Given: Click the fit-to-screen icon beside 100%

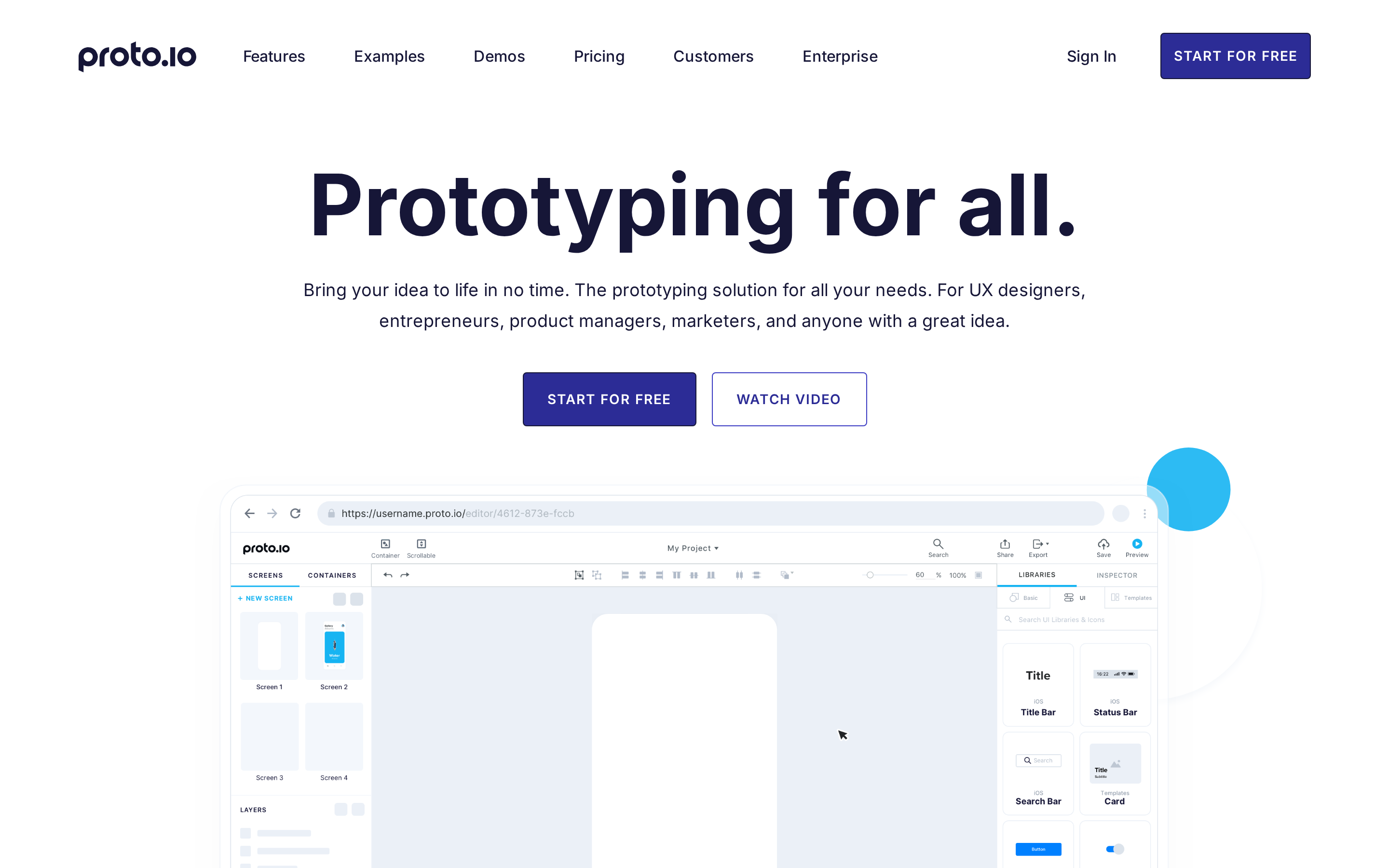Looking at the screenshot, I should pyautogui.click(x=979, y=575).
